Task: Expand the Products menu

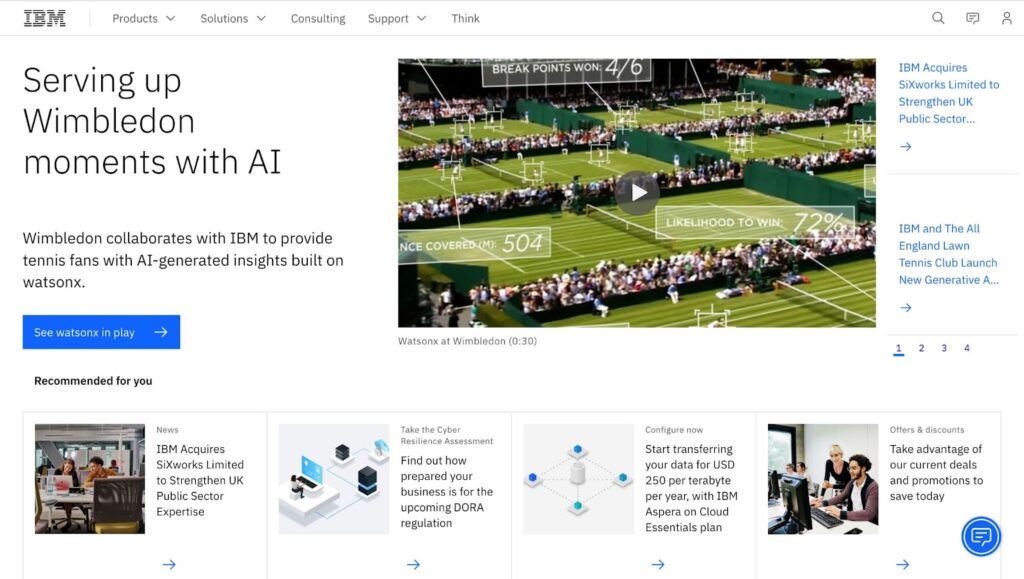Action: [144, 18]
